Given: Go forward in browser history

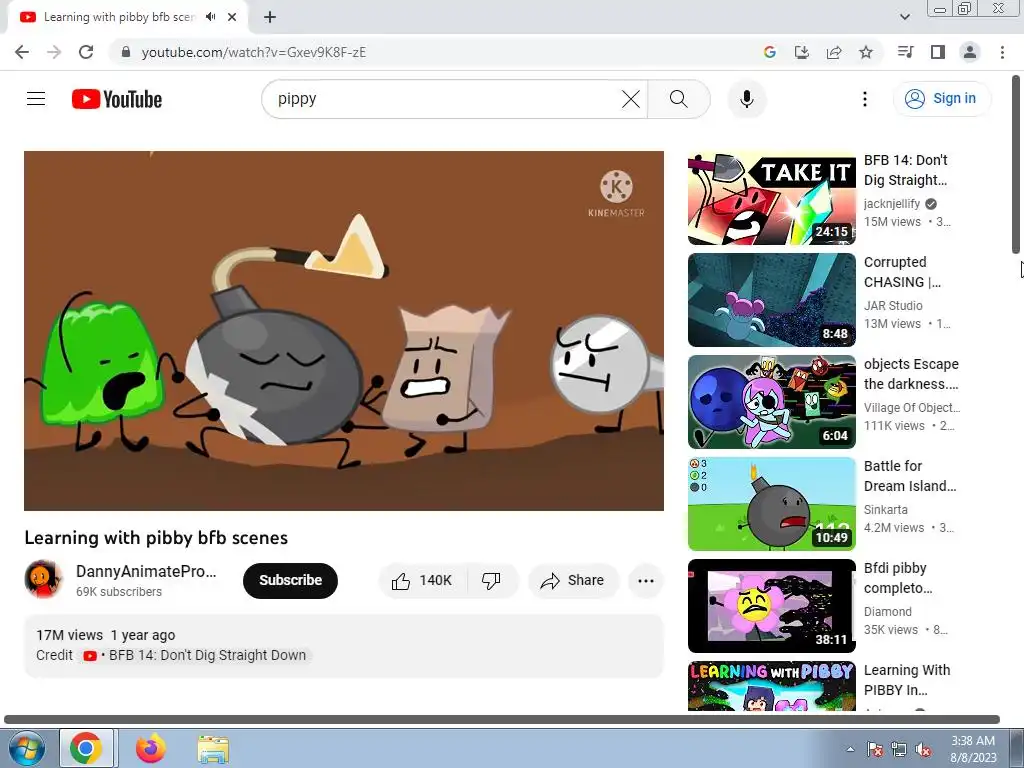Looking at the screenshot, I should coord(54,52).
